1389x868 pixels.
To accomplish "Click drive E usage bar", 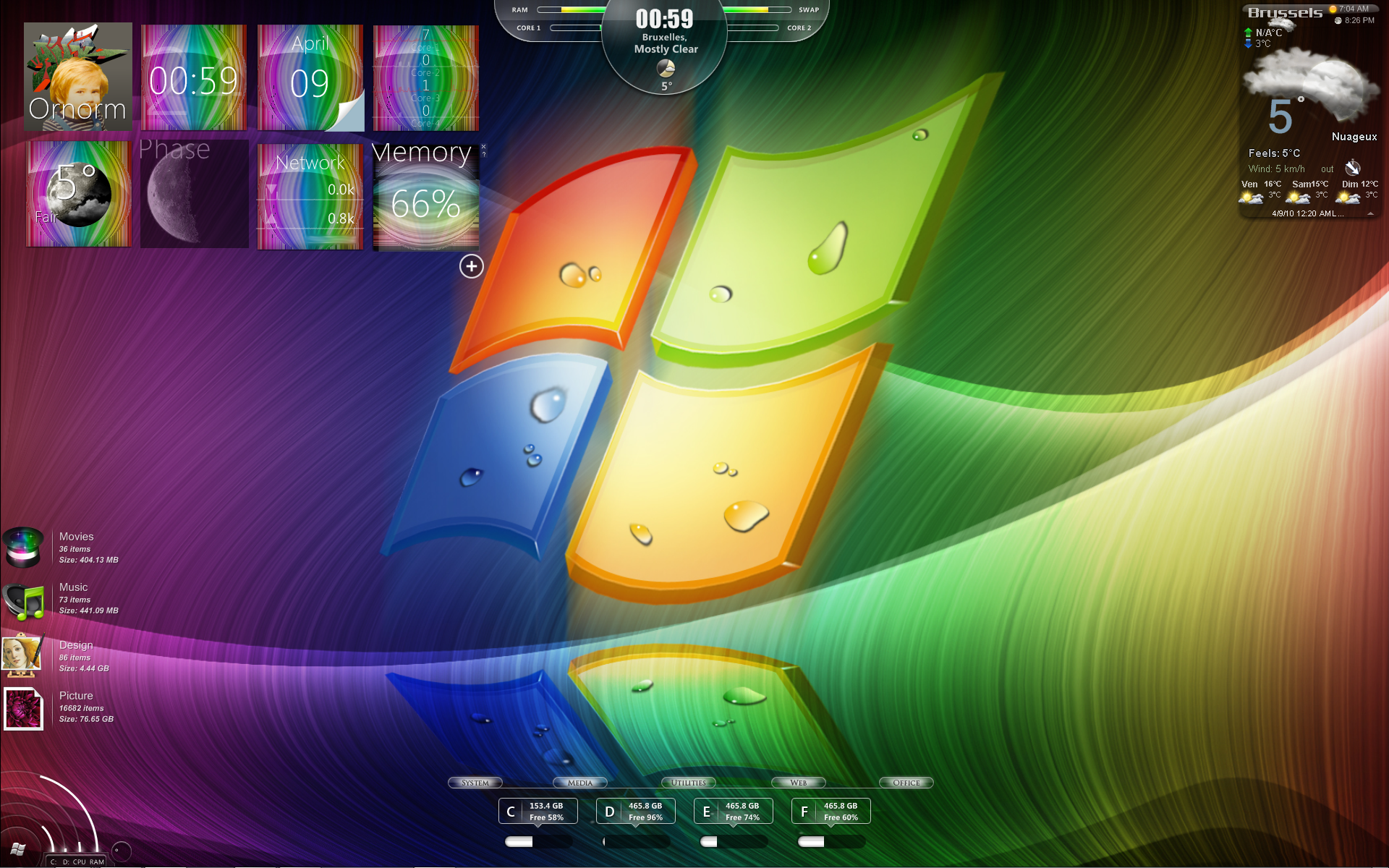I will [x=733, y=841].
